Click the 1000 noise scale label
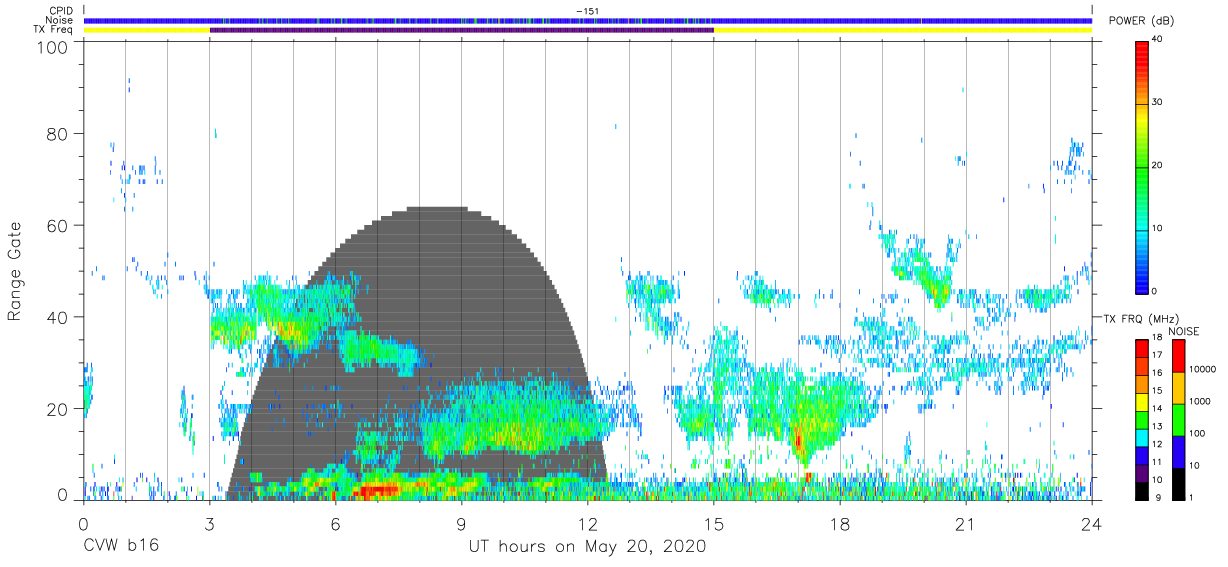The width and height of the screenshot is (1228, 567). click(x=1202, y=401)
